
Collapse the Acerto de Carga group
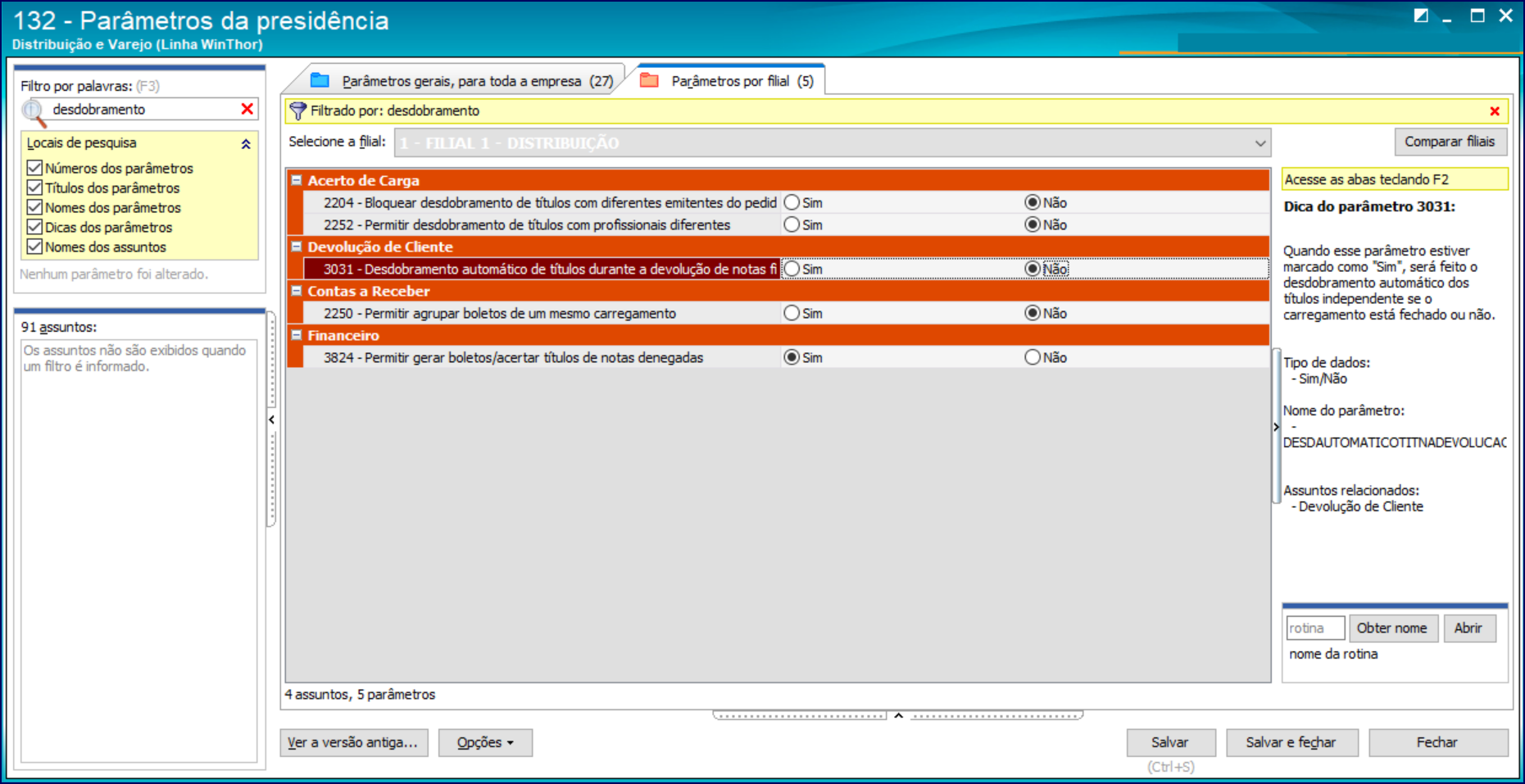[x=297, y=180]
